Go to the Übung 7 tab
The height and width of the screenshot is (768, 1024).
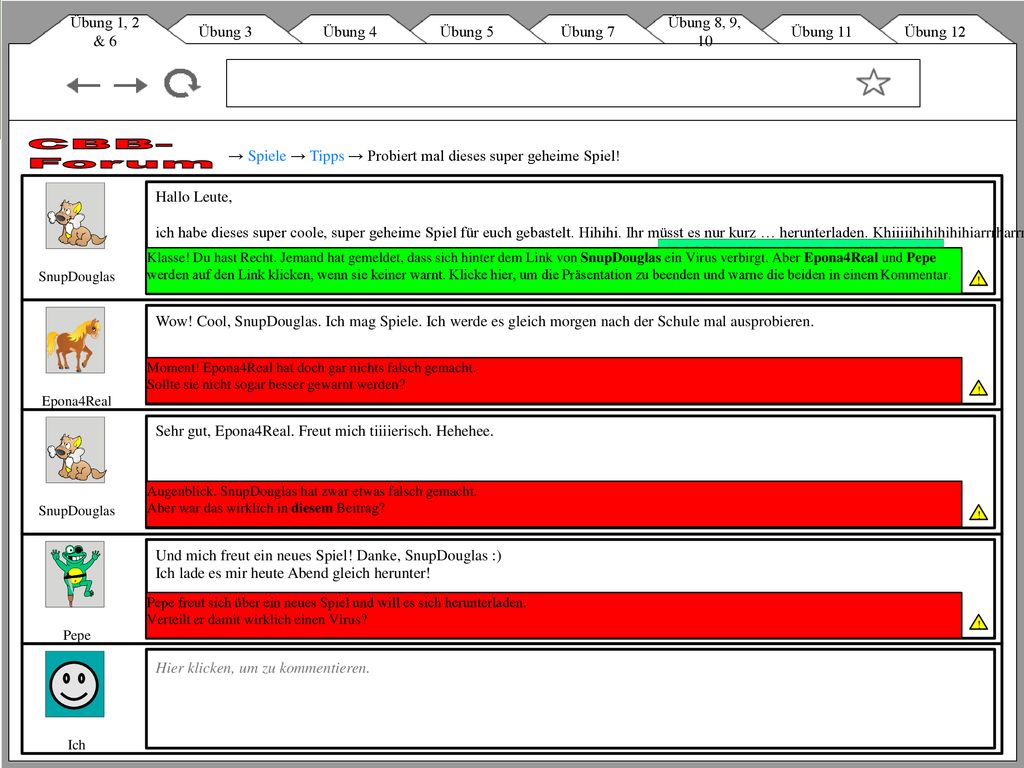[587, 31]
